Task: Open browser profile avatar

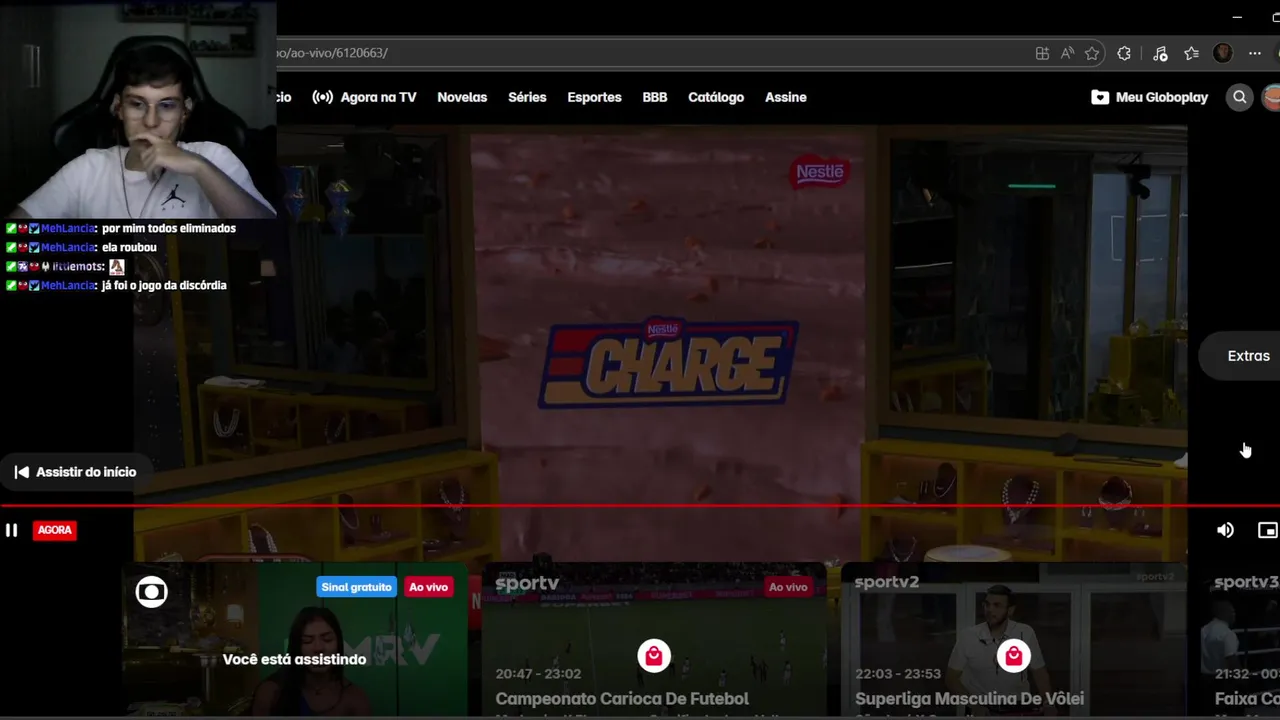Action: click(1222, 53)
